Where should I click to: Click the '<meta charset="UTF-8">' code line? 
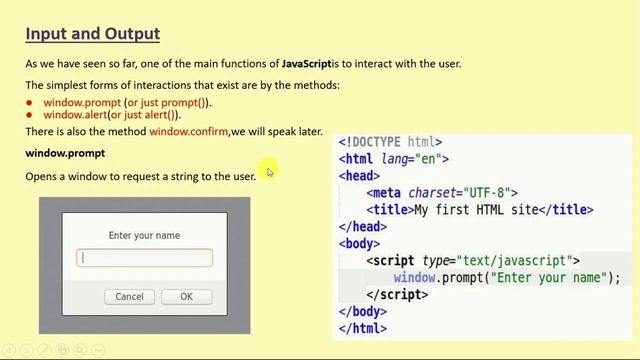(442, 193)
